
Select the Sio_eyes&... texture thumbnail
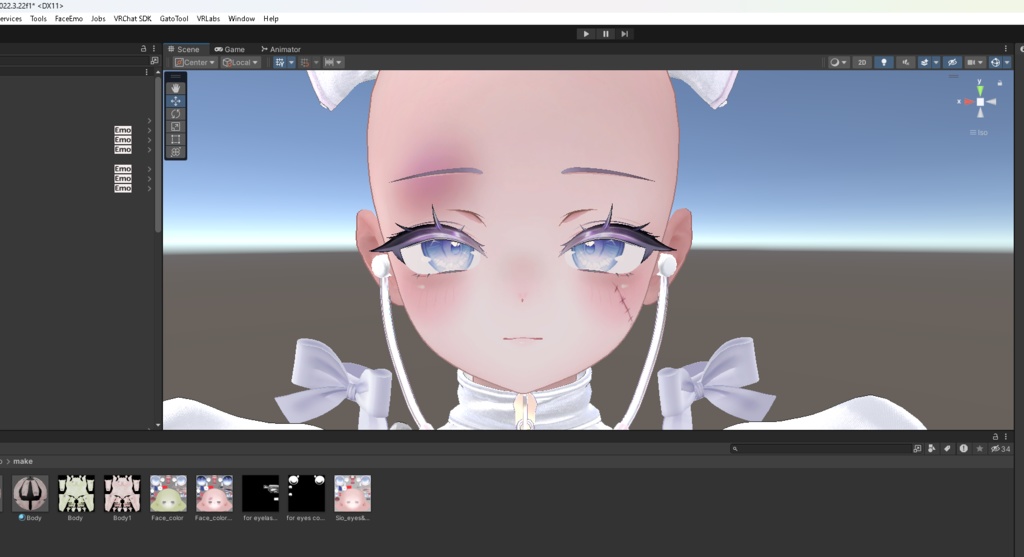352,494
